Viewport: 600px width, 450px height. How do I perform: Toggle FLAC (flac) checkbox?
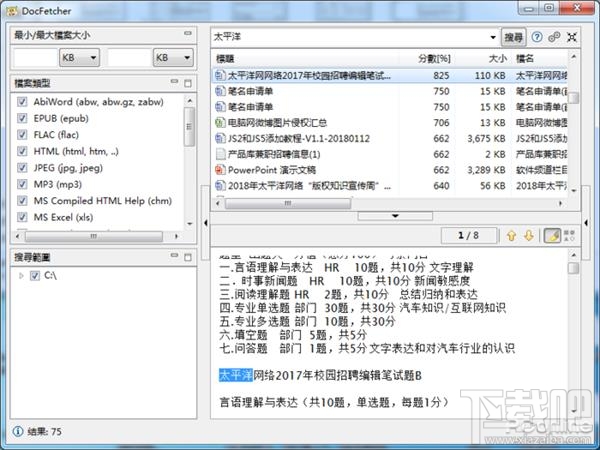pos(22,135)
